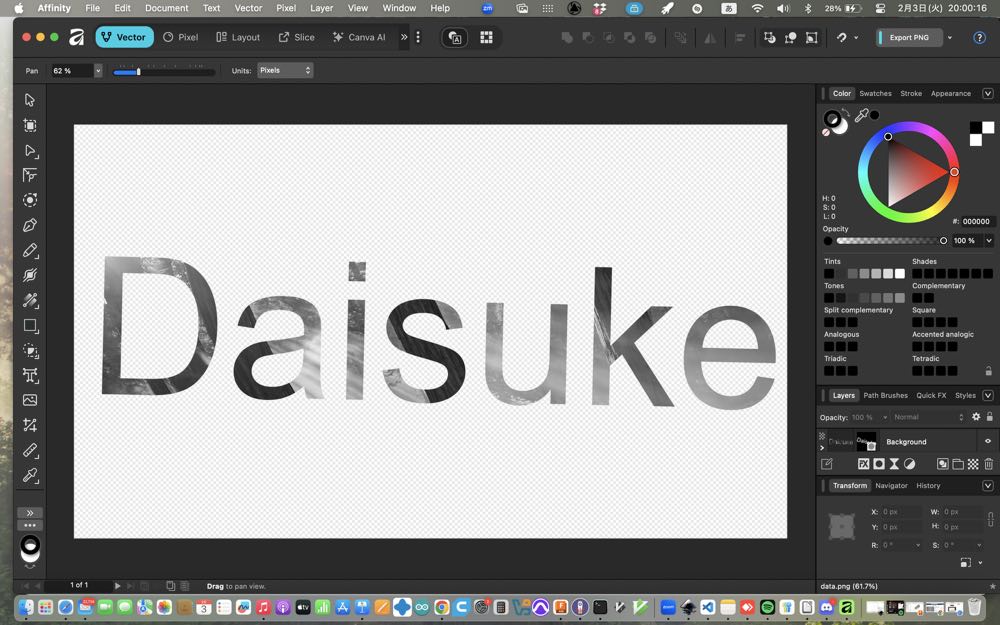Toggle the aspect ratio link in Transform
The height and width of the screenshot is (625, 1000).
pos(990,518)
